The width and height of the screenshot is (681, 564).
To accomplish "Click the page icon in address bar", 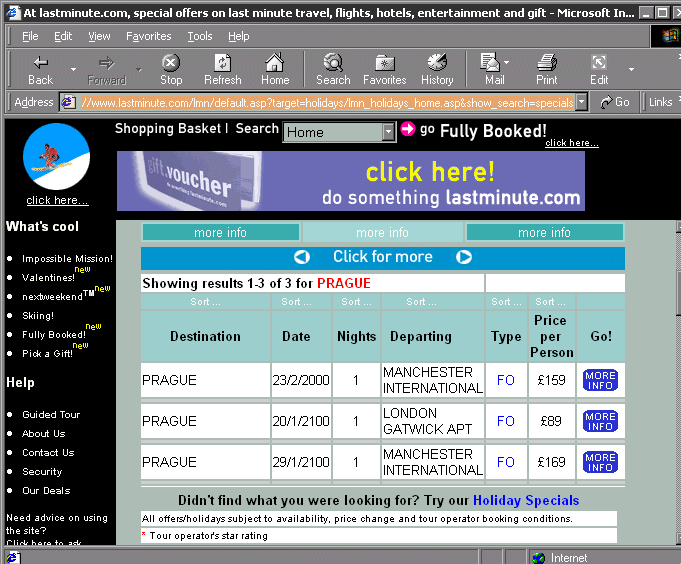I will pyautogui.click(x=68, y=102).
